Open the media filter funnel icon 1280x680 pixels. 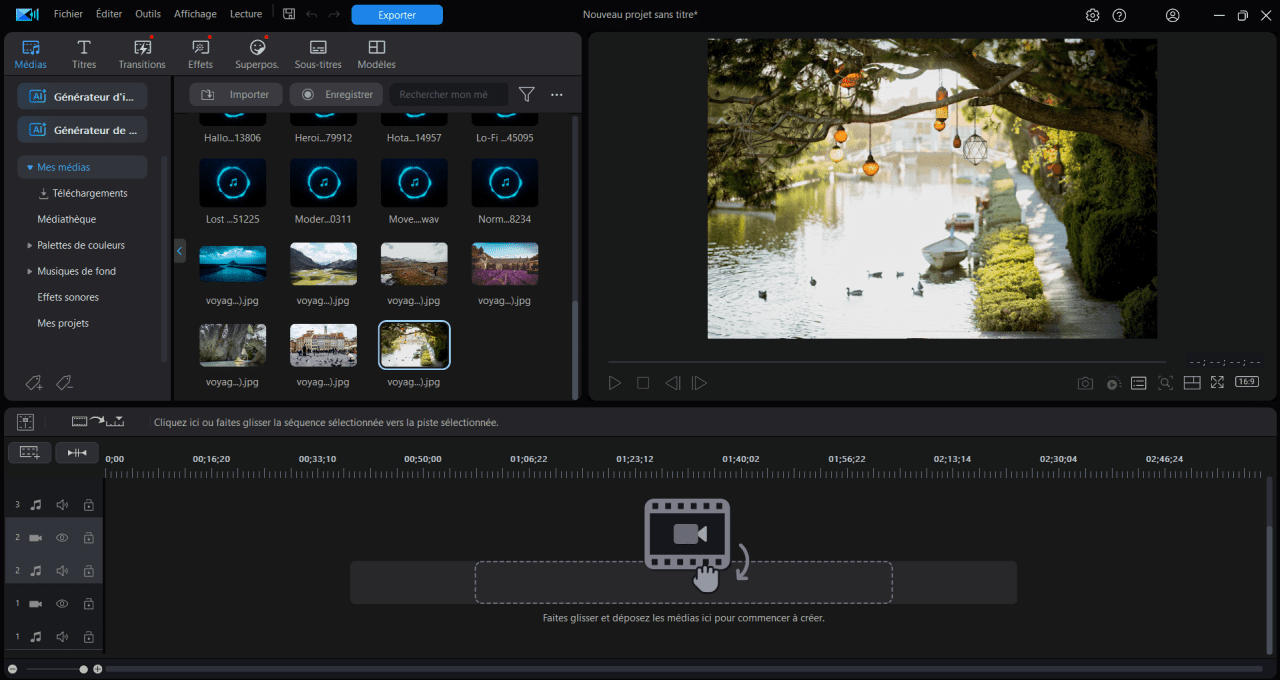point(526,94)
